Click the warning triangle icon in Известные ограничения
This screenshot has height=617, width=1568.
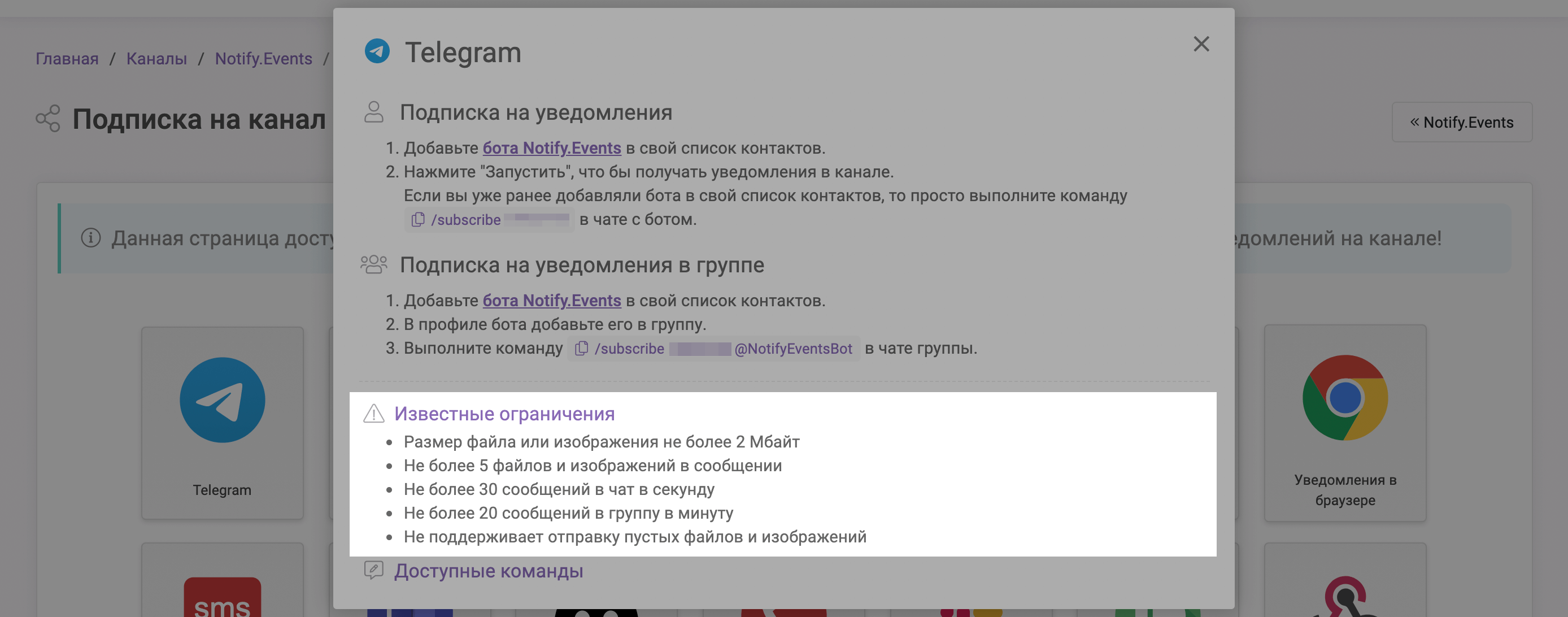coord(374,412)
